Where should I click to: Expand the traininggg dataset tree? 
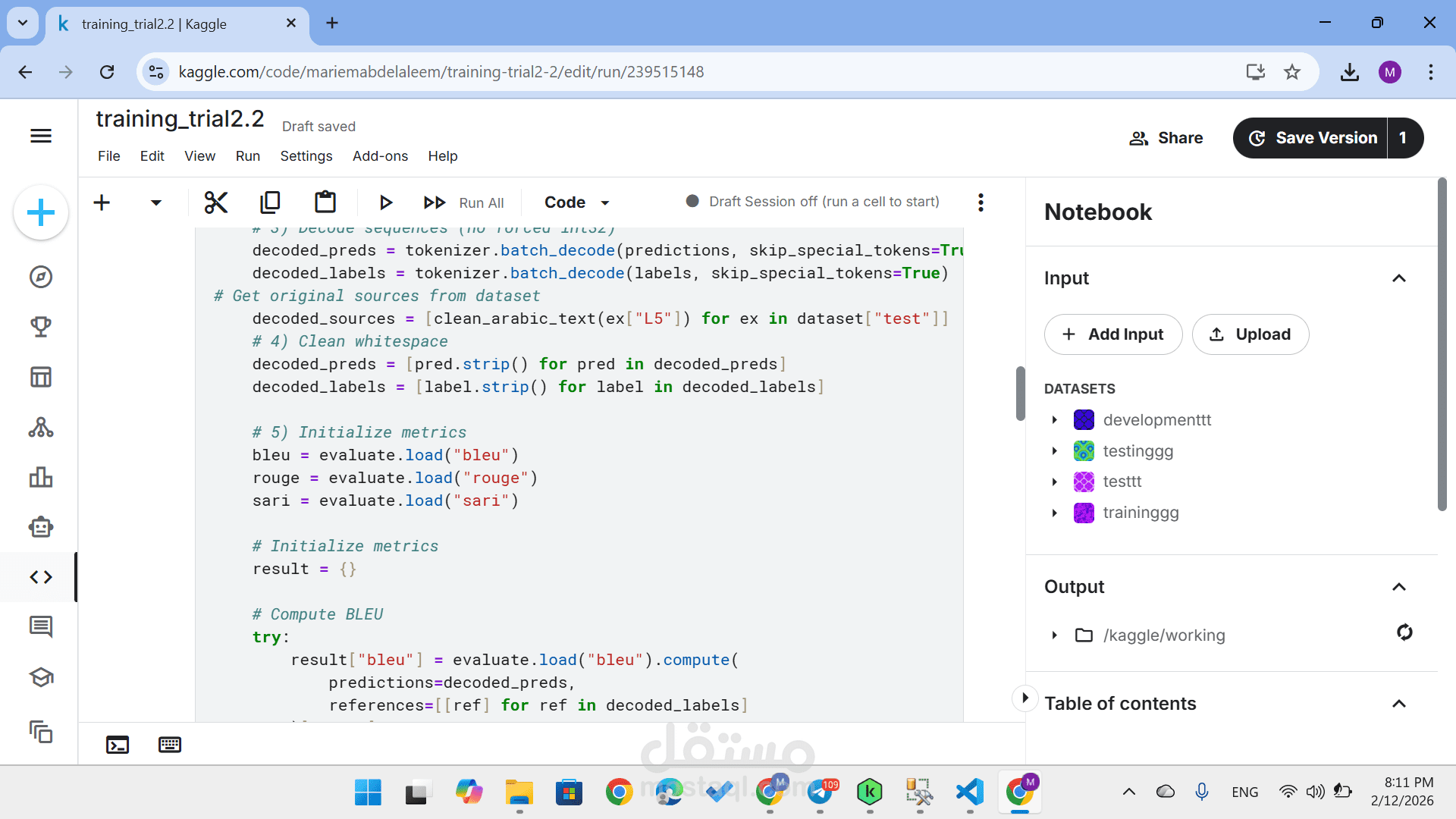1054,513
